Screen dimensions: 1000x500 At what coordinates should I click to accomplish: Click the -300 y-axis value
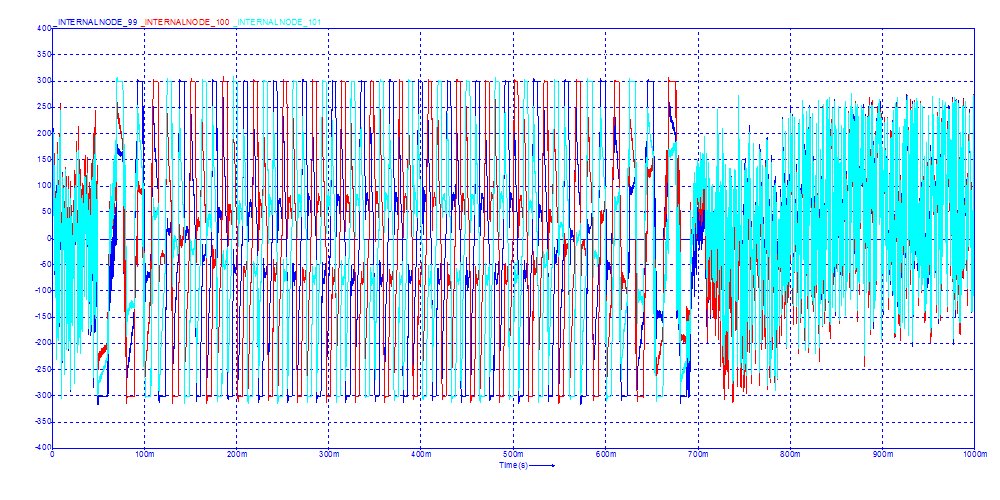pos(42,395)
